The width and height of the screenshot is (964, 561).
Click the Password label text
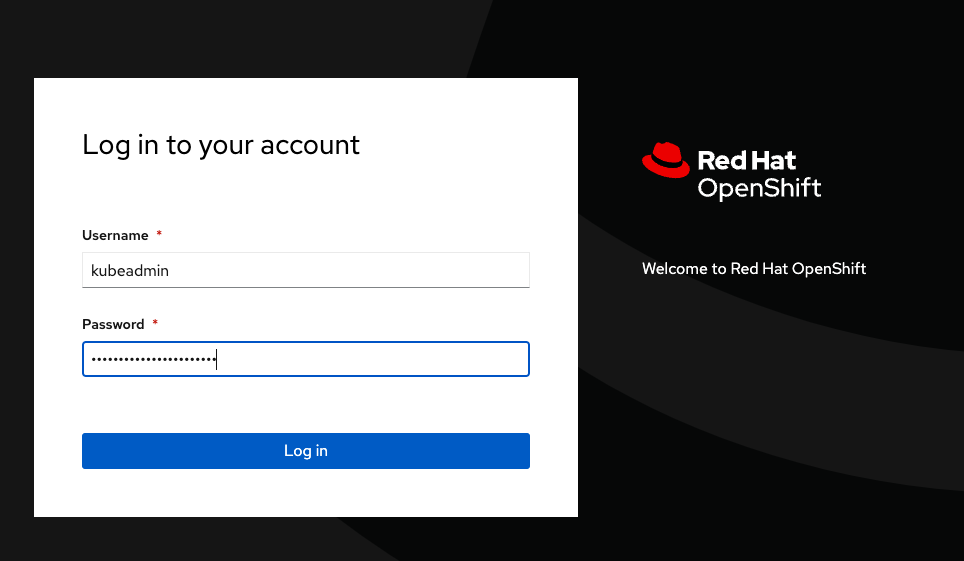tap(113, 324)
